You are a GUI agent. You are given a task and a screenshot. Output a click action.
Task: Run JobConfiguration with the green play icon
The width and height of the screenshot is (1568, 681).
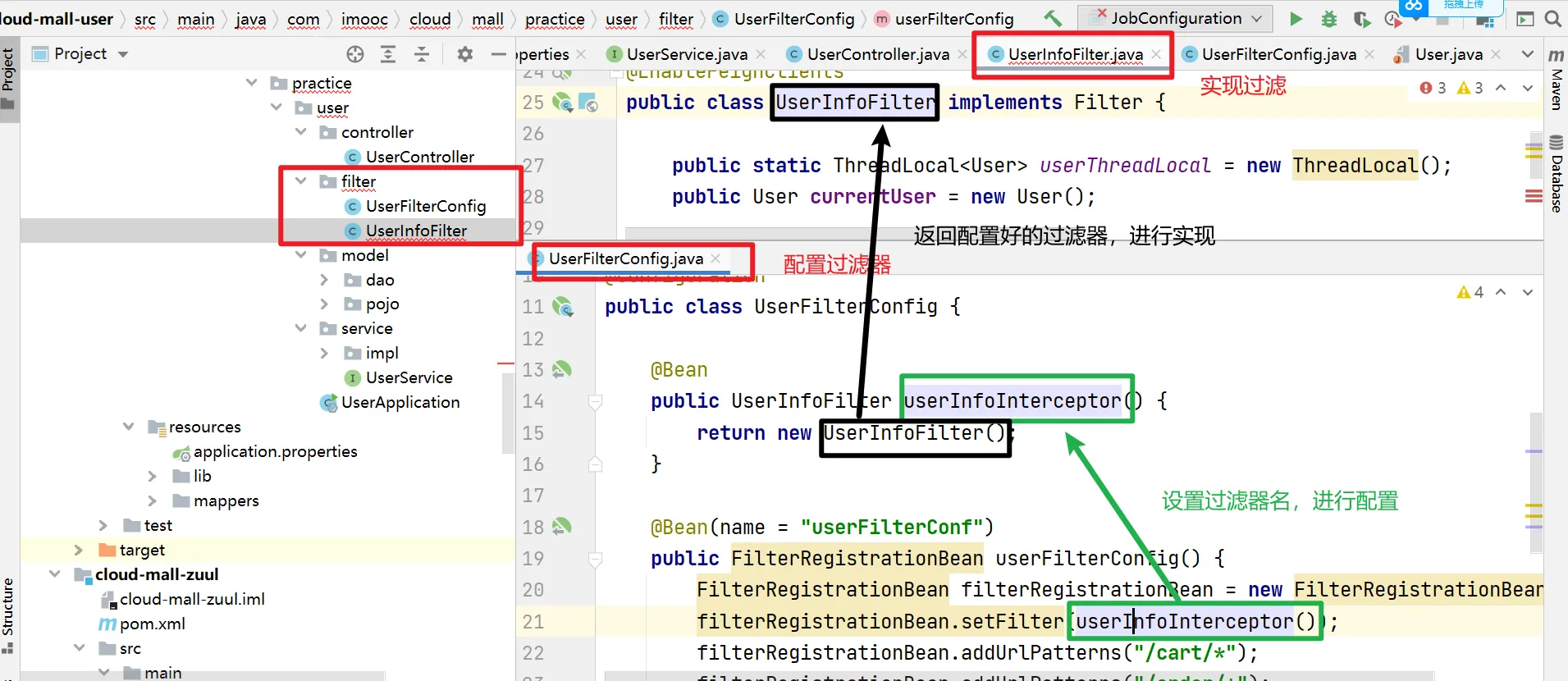(x=1296, y=19)
